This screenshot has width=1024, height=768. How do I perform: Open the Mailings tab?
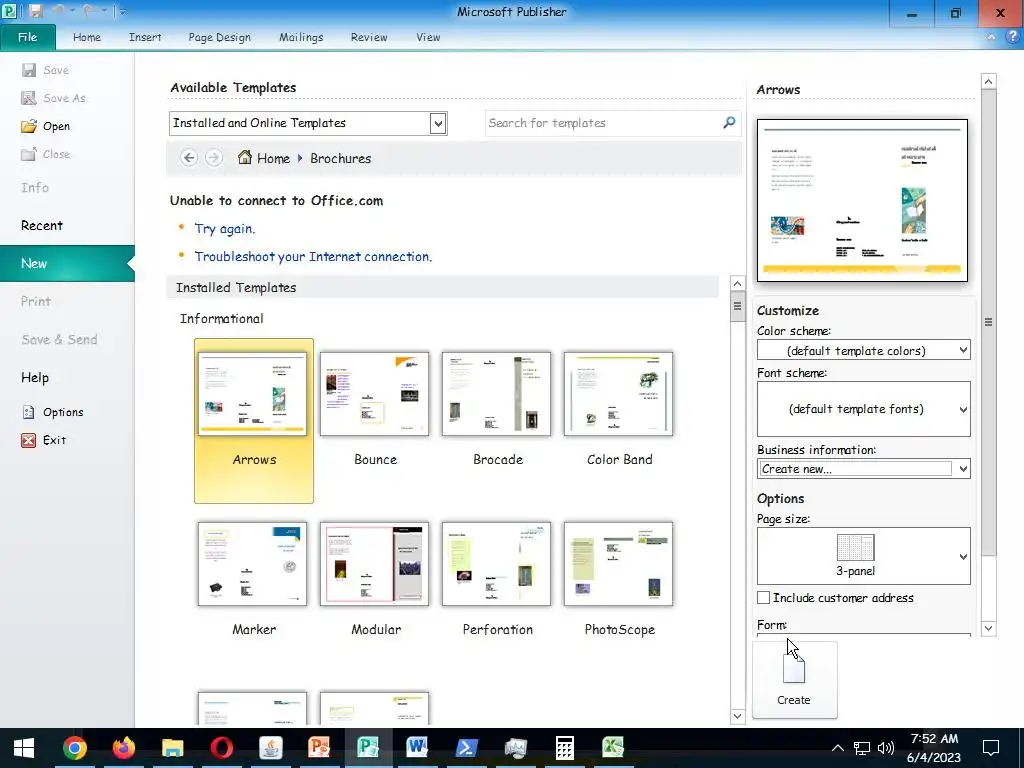pos(301,37)
